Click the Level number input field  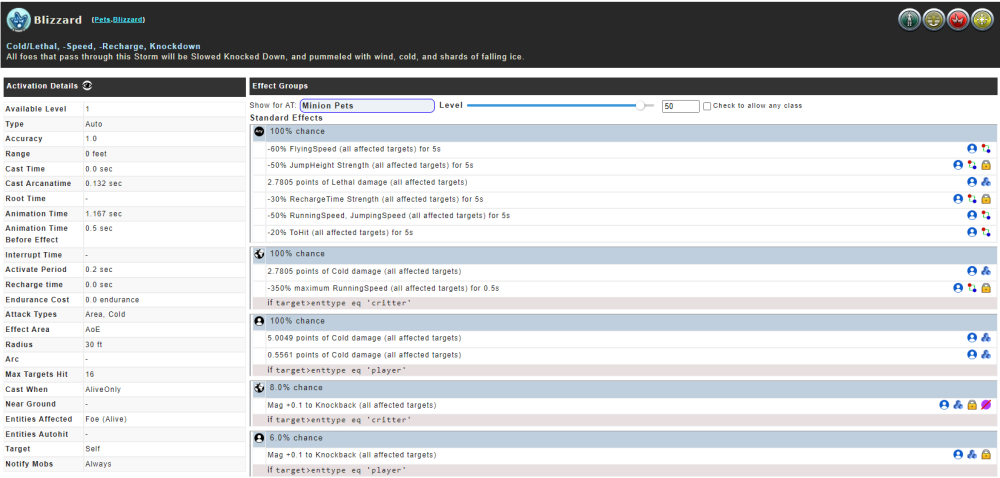click(680, 106)
